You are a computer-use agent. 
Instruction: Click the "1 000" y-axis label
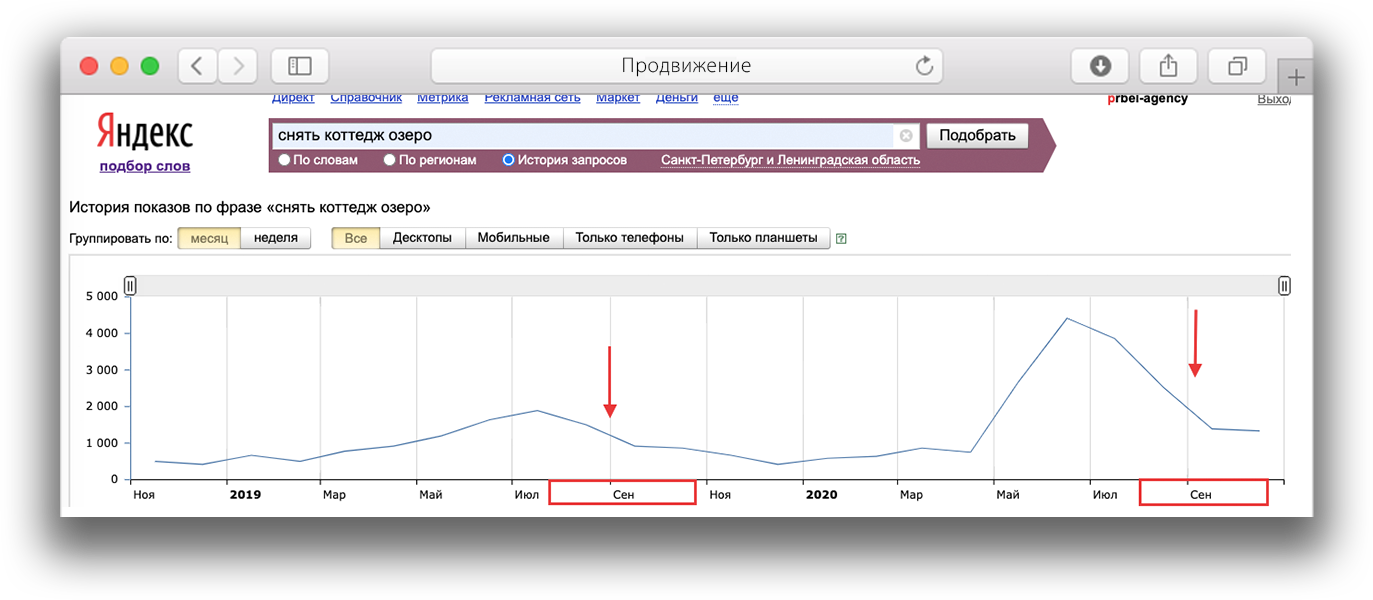[x=102, y=443]
